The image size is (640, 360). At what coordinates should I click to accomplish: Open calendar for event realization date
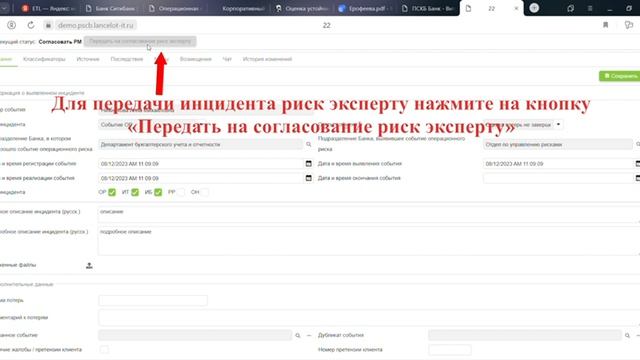click(x=309, y=178)
